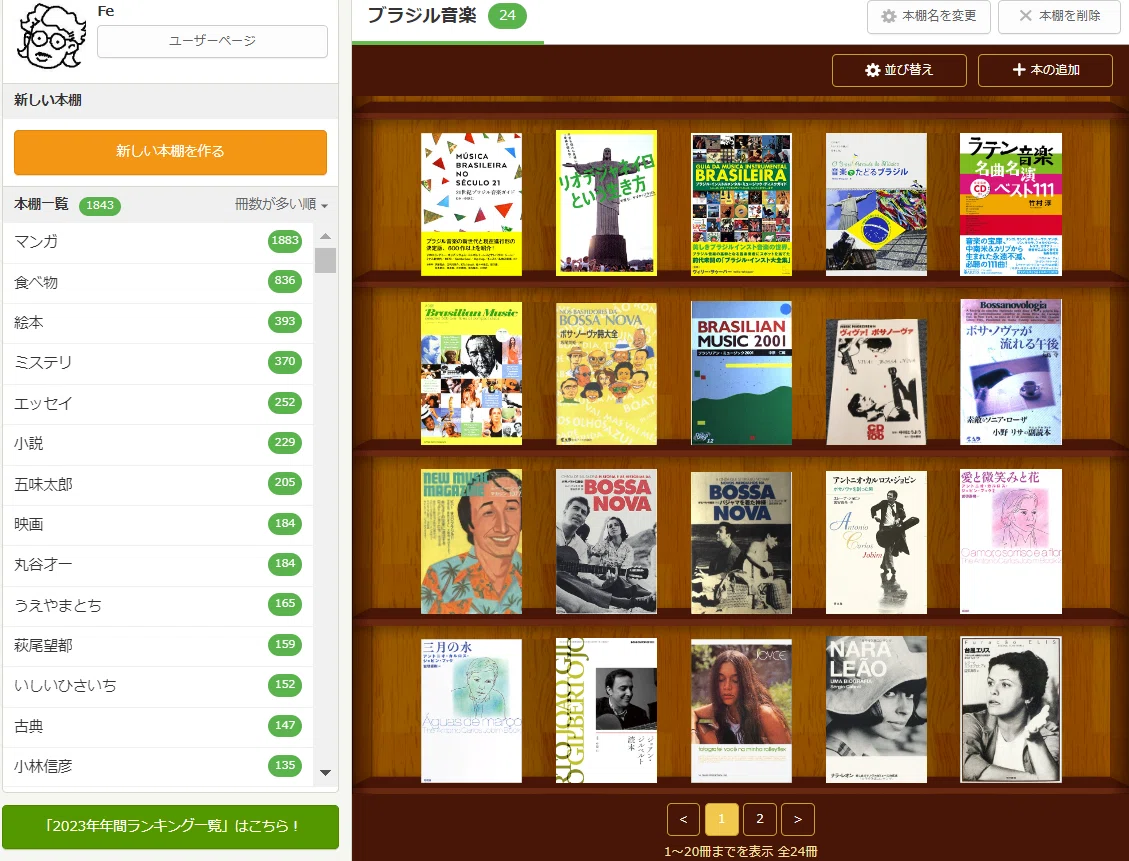This screenshot has width=1129, height=861.
Task: Select the うえやまとち bookshelf row
Action: click(x=158, y=605)
